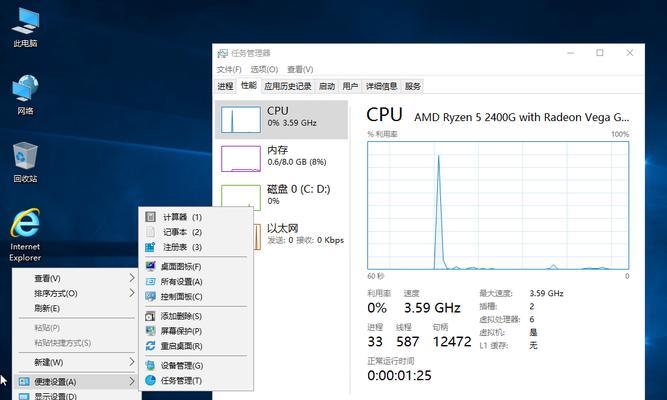Choose 记事本 (2) from the submenu

click(x=182, y=232)
